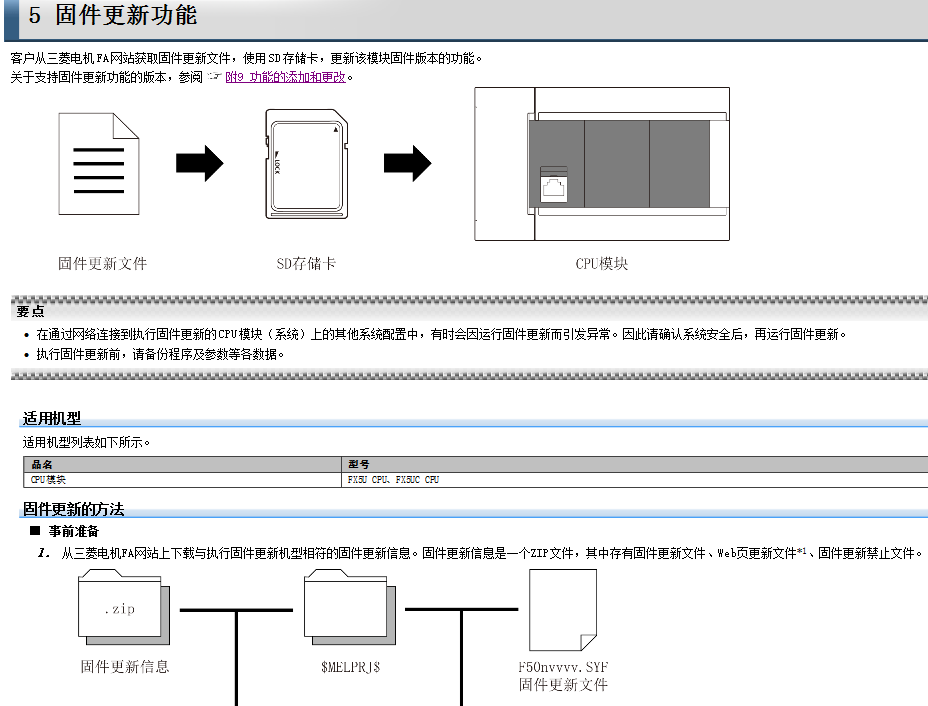Screen dimensions: 928x706
Task: Click the SD memory card icon
Action: 305,163
